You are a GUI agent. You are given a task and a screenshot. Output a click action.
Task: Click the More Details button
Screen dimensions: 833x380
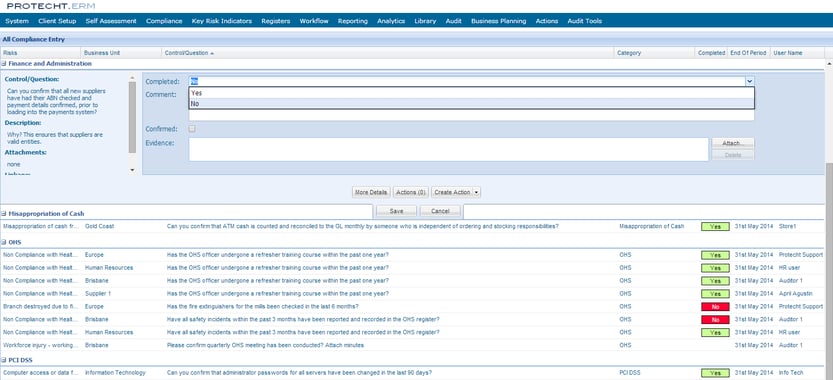click(371, 192)
